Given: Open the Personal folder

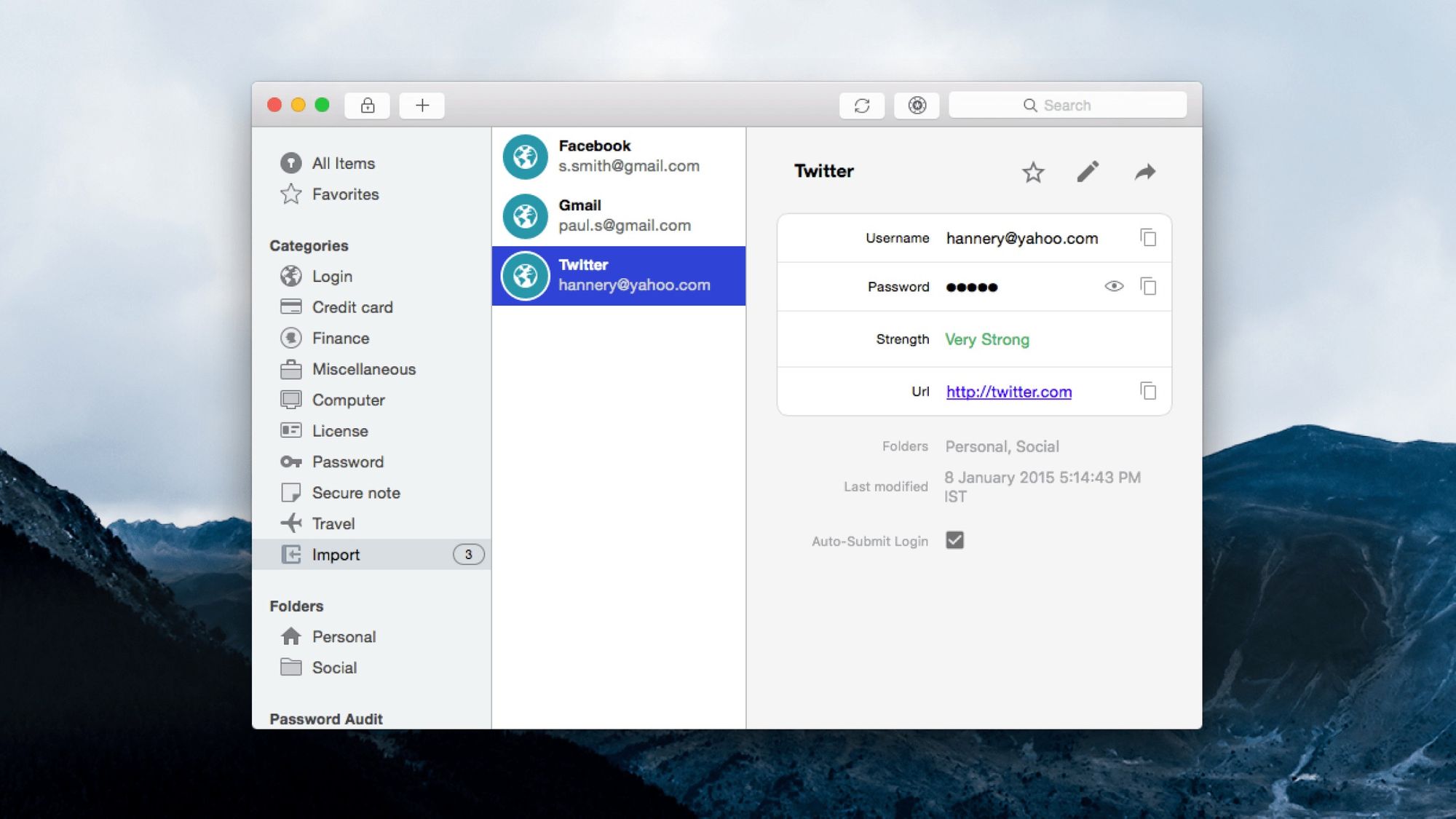Looking at the screenshot, I should [x=344, y=637].
